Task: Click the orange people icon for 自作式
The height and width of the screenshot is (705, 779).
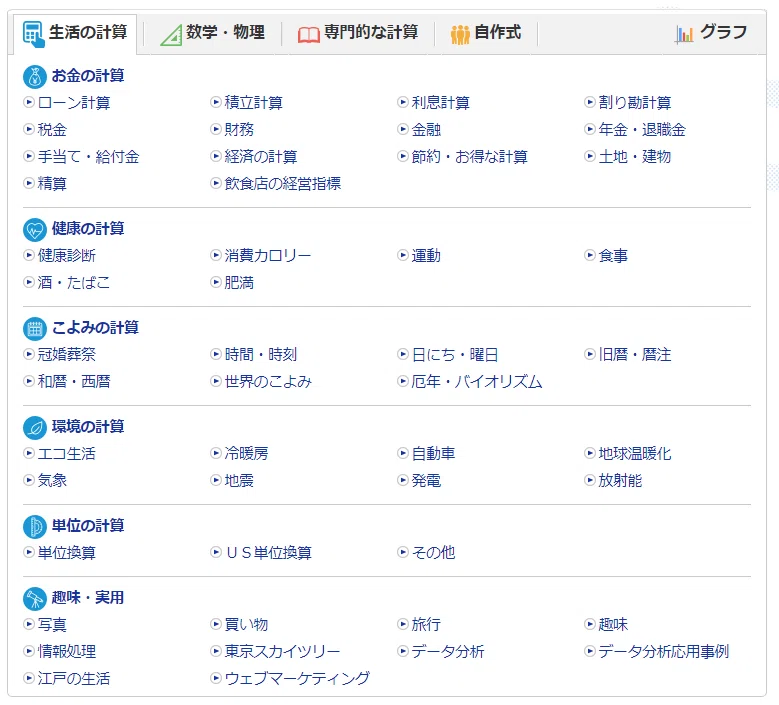Action: (460, 34)
